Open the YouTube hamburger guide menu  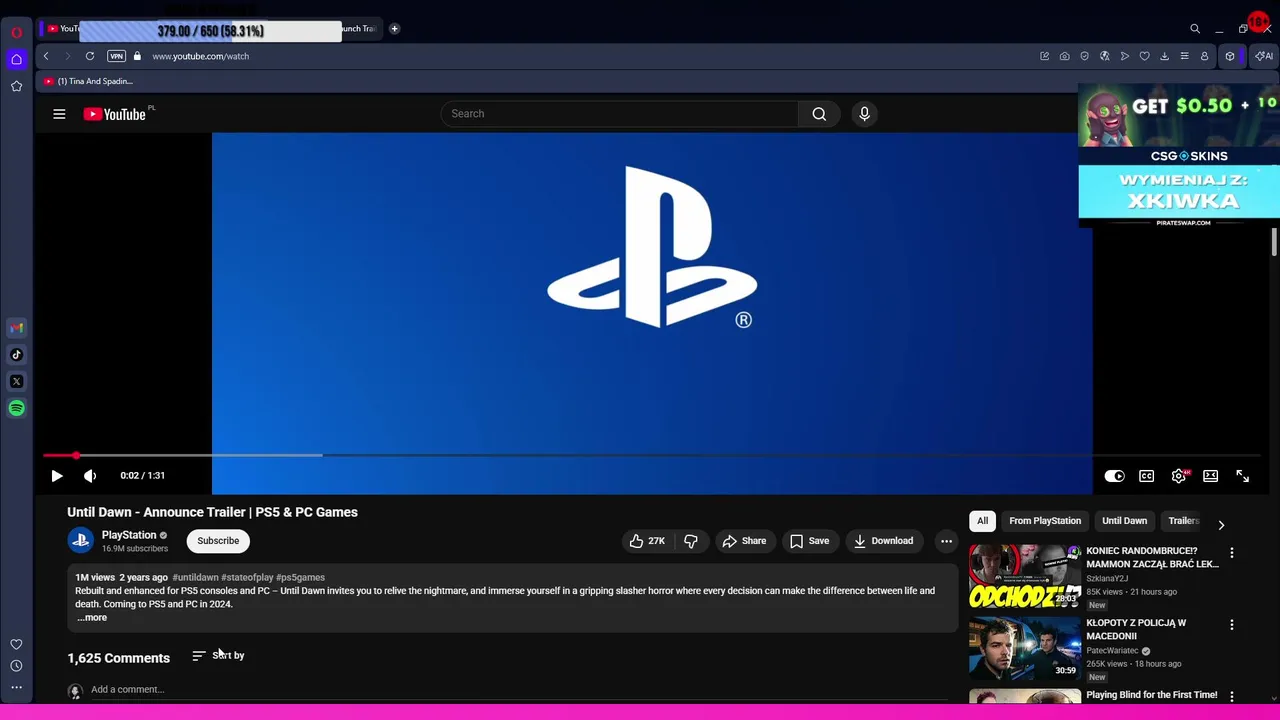(x=59, y=114)
